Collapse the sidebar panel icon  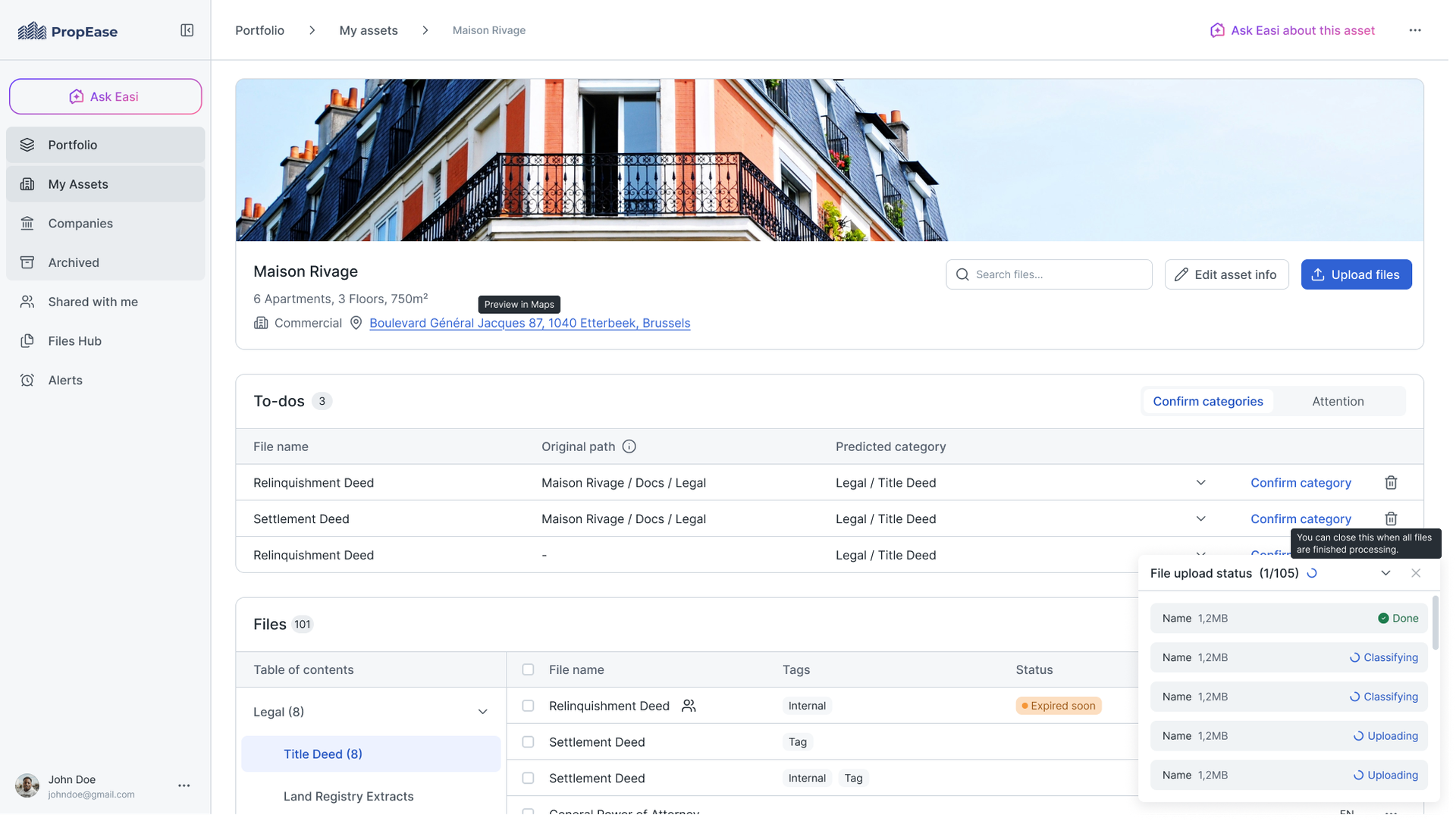[x=187, y=30]
